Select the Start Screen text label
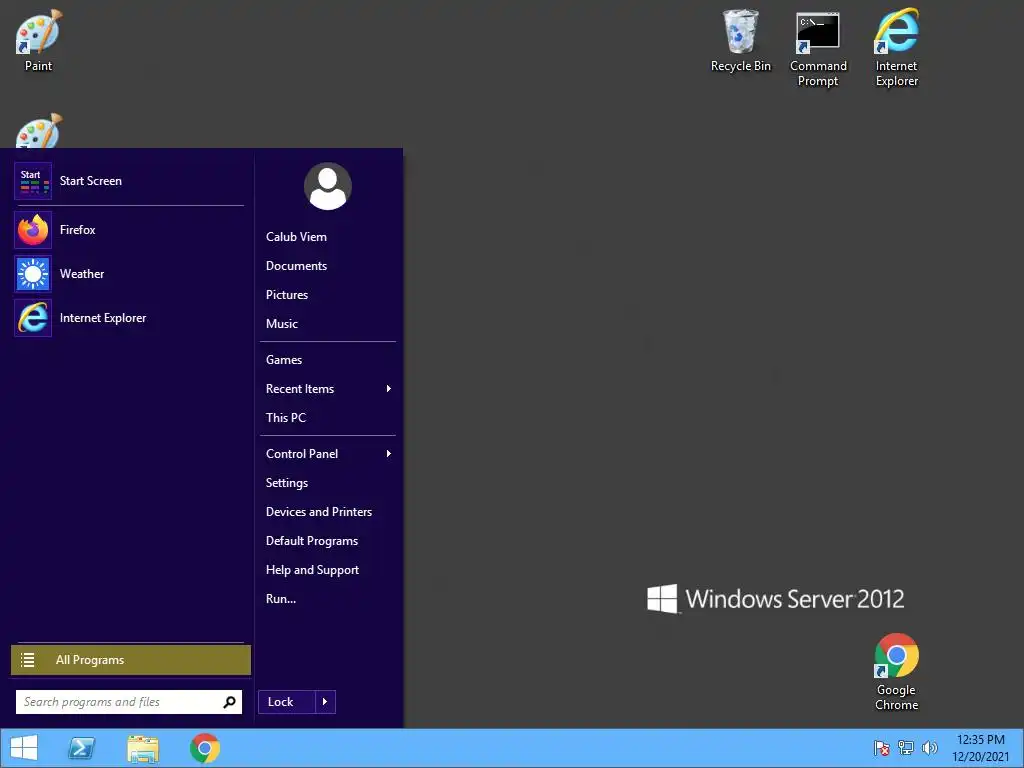1024x768 pixels. pos(90,181)
